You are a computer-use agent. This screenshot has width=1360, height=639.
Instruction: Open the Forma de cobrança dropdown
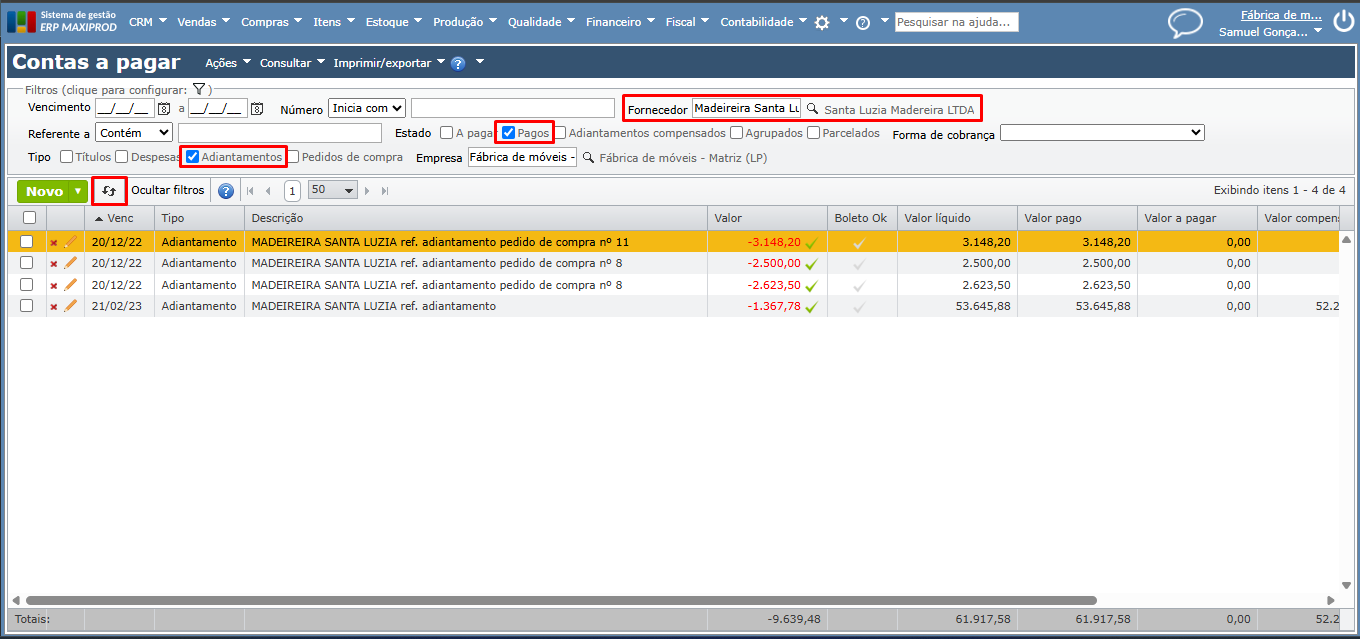(1102, 133)
